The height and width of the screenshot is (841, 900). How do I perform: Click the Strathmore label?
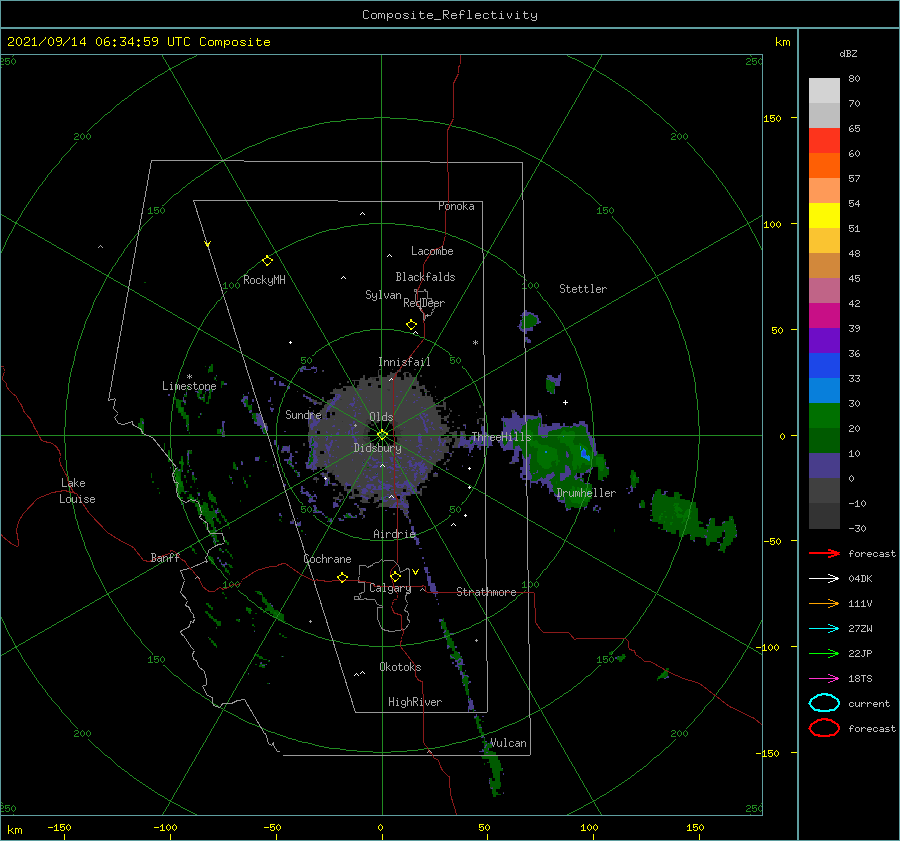click(486, 592)
